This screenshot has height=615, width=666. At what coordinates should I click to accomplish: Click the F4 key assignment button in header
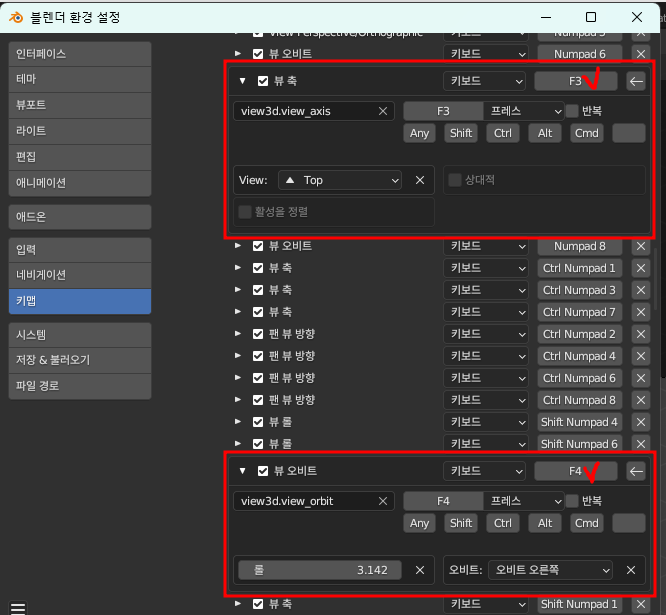(576, 471)
